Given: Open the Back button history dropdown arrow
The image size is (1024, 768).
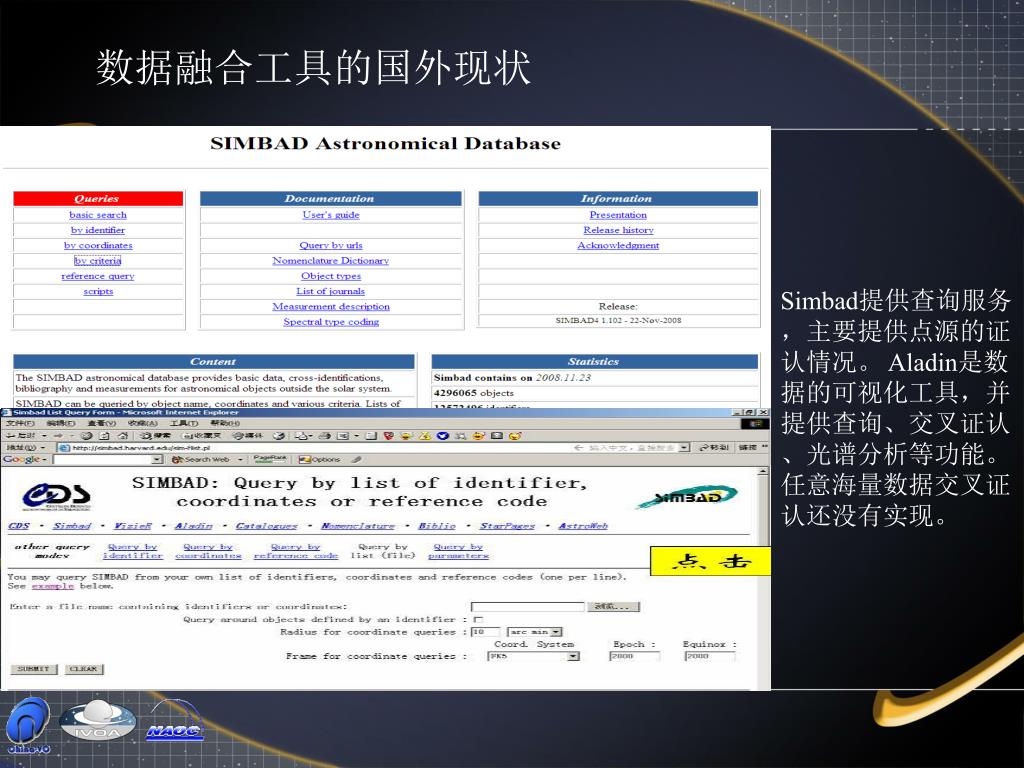Looking at the screenshot, I should pos(44,436).
